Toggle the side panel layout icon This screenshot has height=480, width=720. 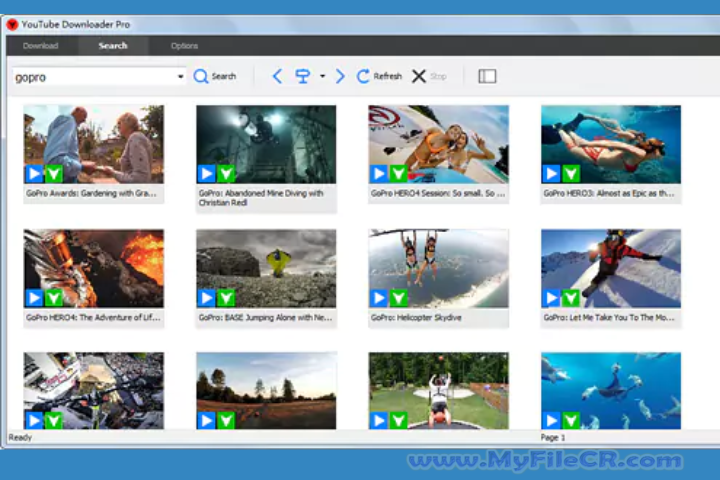(487, 76)
